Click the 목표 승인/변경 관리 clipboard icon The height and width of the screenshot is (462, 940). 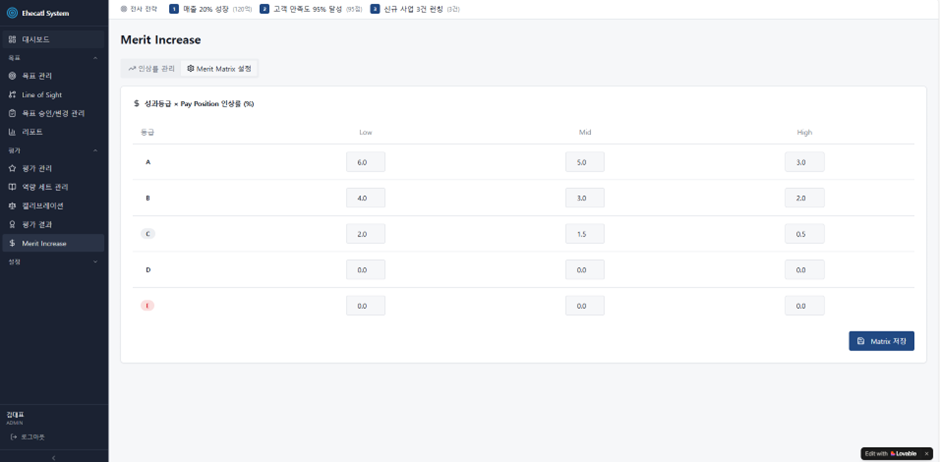[12, 113]
